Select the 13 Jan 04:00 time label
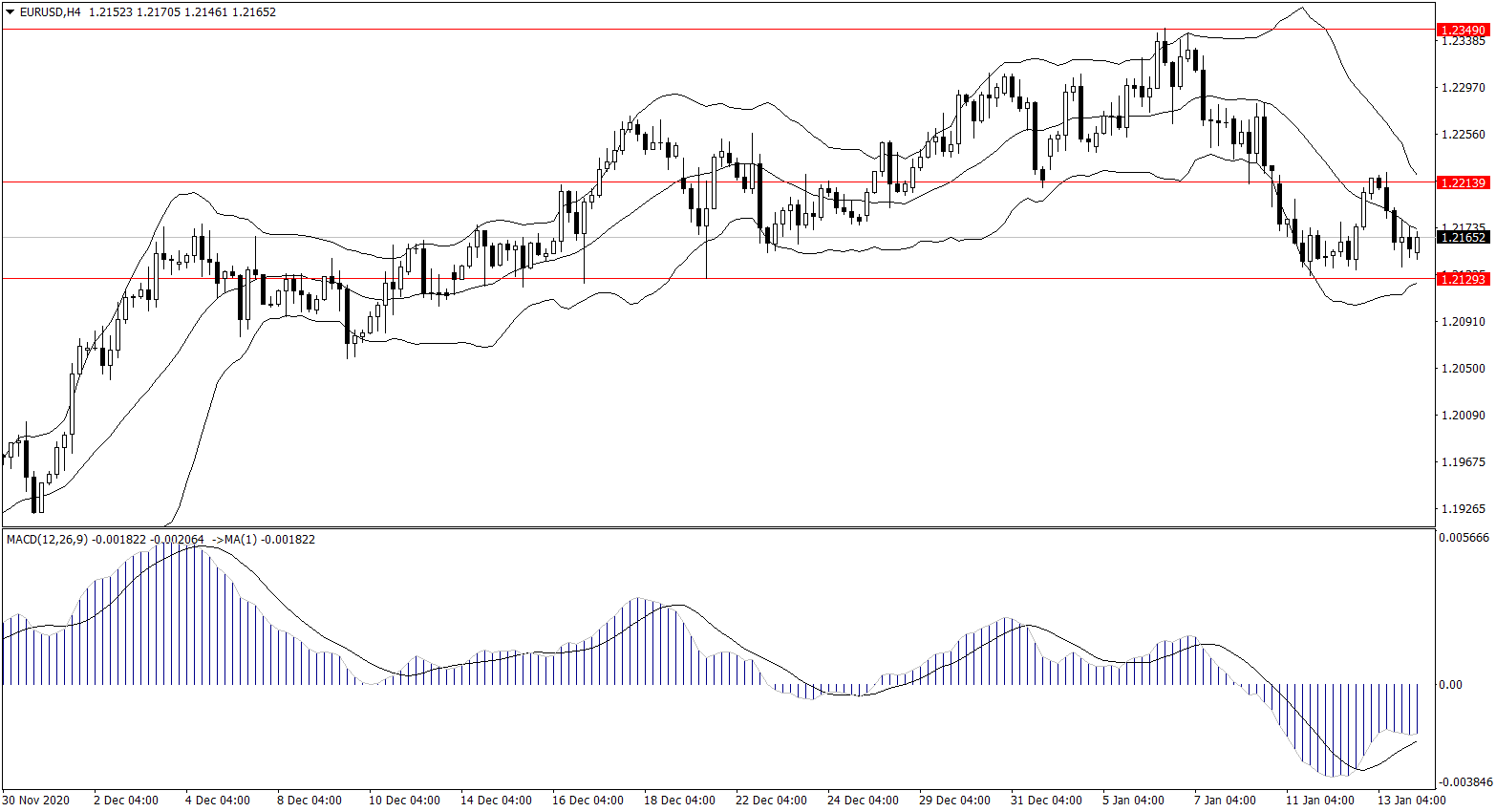 [x=1411, y=800]
